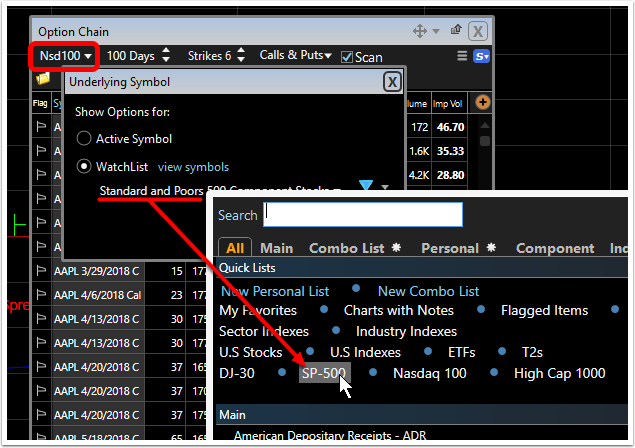Select the Active Symbol radio button

[x=84, y=139]
